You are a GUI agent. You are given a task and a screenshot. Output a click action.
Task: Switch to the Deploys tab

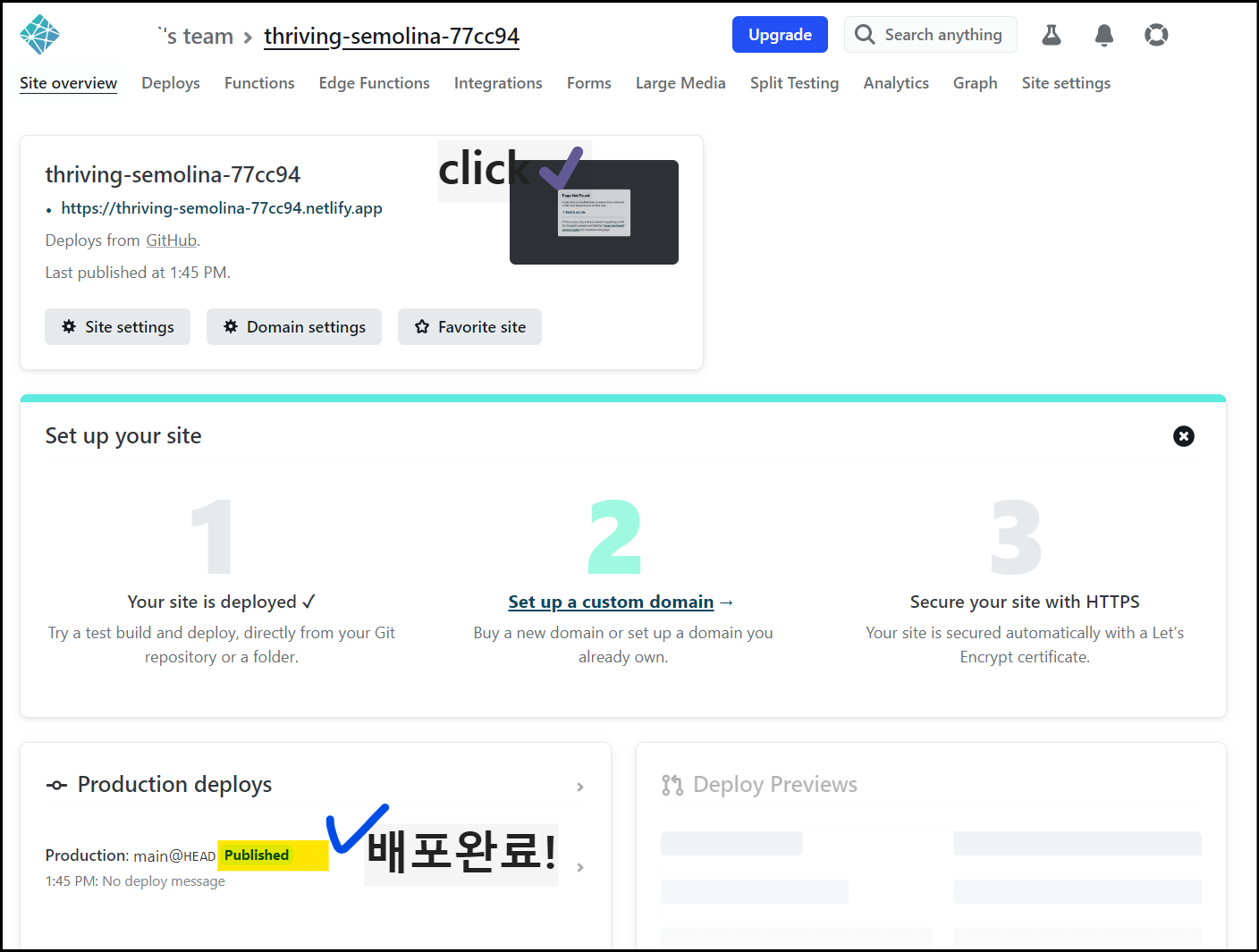coord(171,83)
